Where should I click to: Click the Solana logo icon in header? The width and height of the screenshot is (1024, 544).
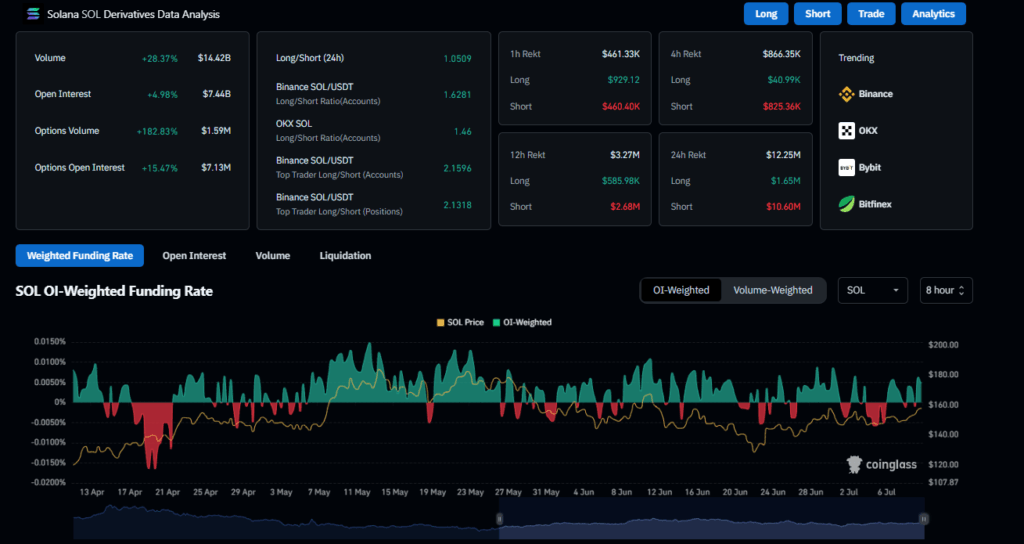(32, 14)
